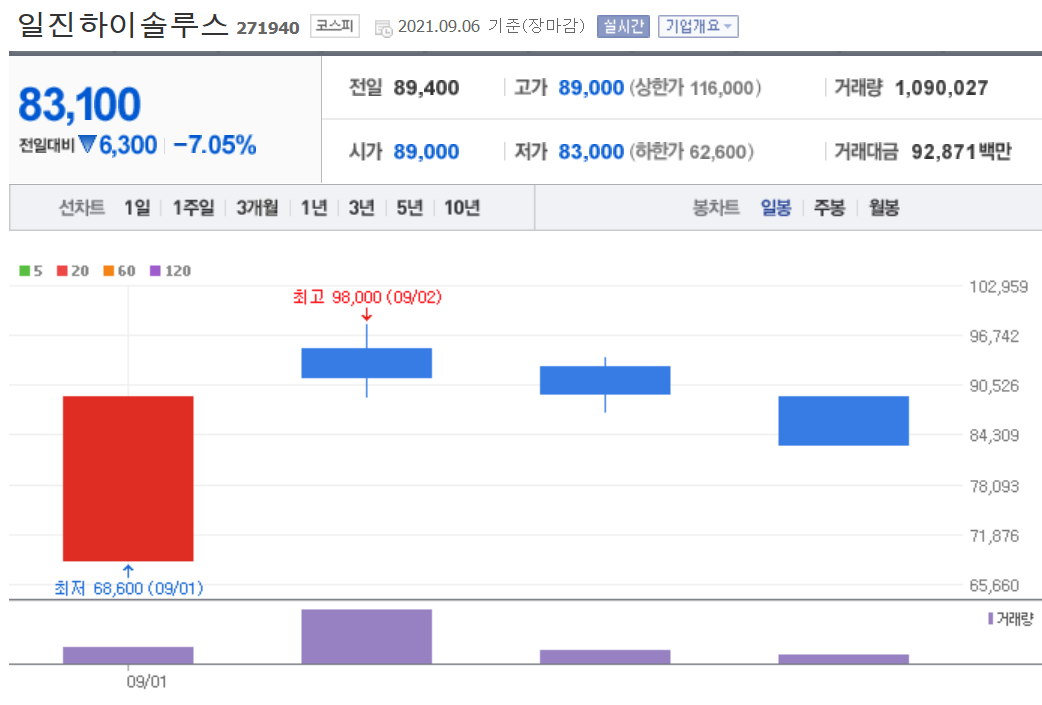The height and width of the screenshot is (705, 1042).
Task: Click the 거래량 volume legend marker
Action: [x=990, y=619]
